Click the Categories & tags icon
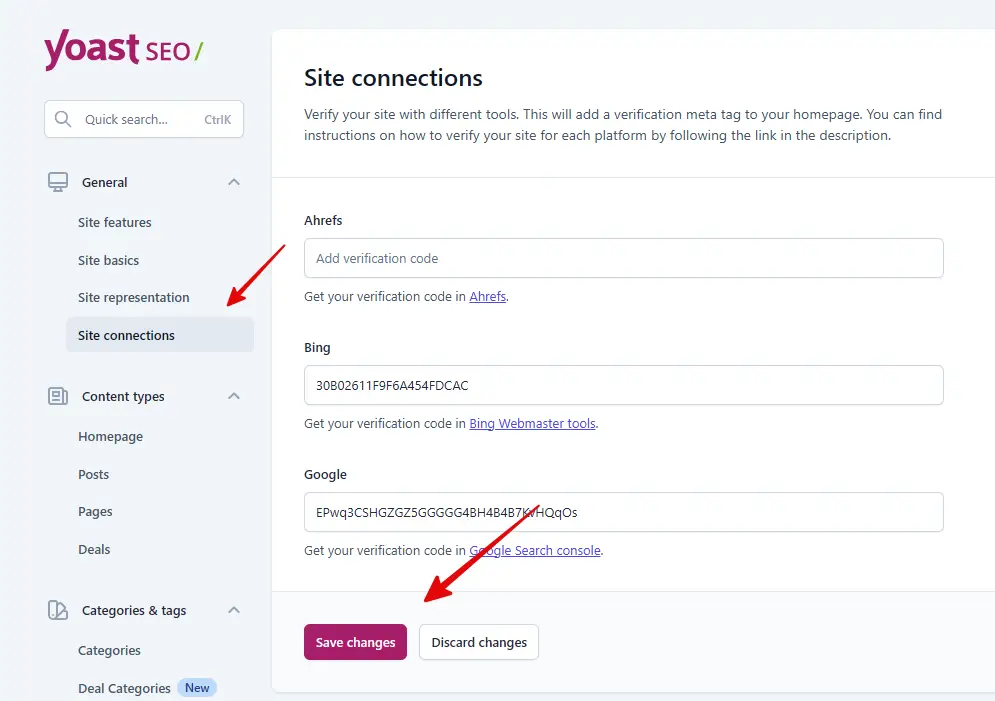Image resolution: width=995 pixels, height=701 pixels. tap(57, 610)
